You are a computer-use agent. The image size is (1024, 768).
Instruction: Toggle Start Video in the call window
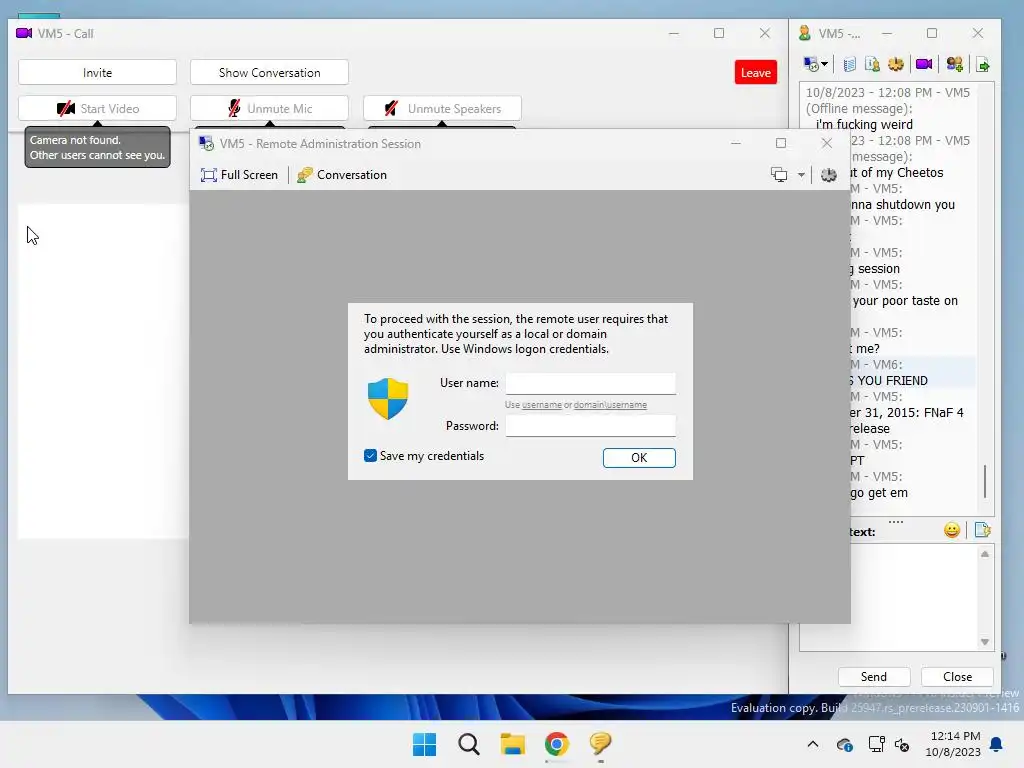point(97,108)
